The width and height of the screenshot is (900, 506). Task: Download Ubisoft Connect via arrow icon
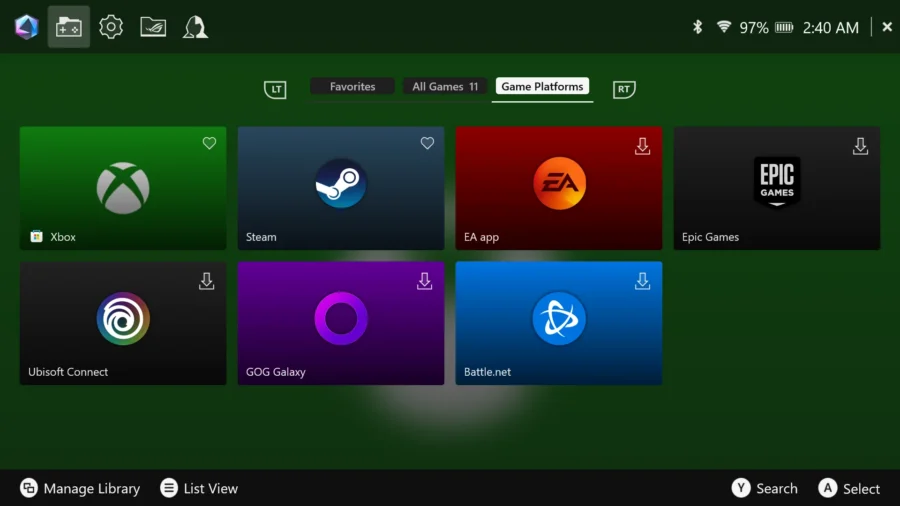pyautogui.click(x=207, y=281)
